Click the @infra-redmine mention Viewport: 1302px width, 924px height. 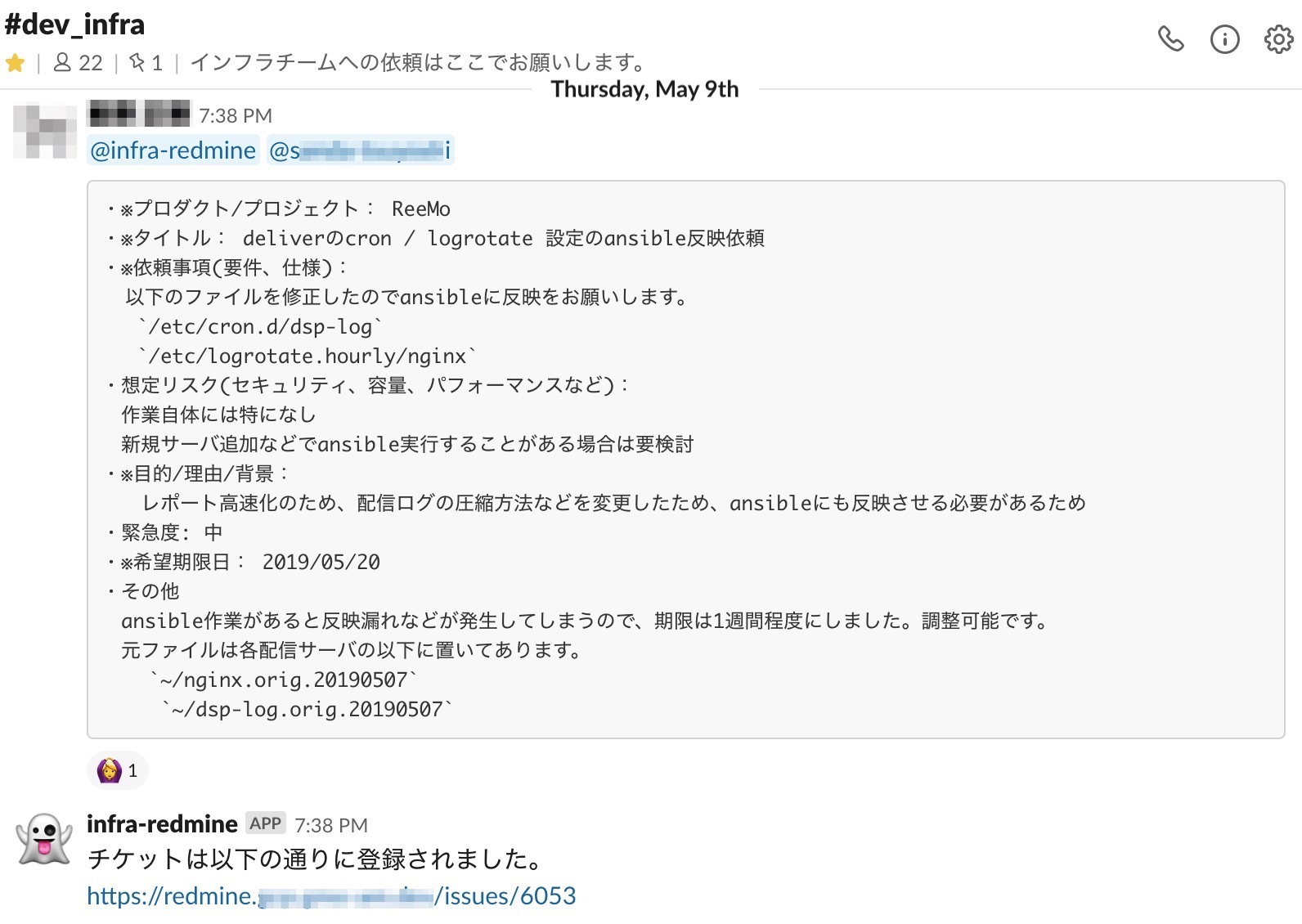pyautogui.click(x=173, y=150)
